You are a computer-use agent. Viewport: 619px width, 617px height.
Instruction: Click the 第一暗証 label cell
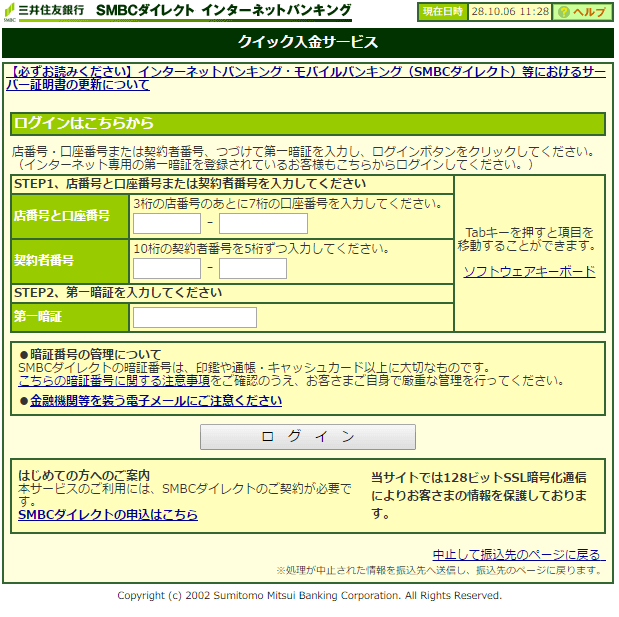tap(70, 317)
